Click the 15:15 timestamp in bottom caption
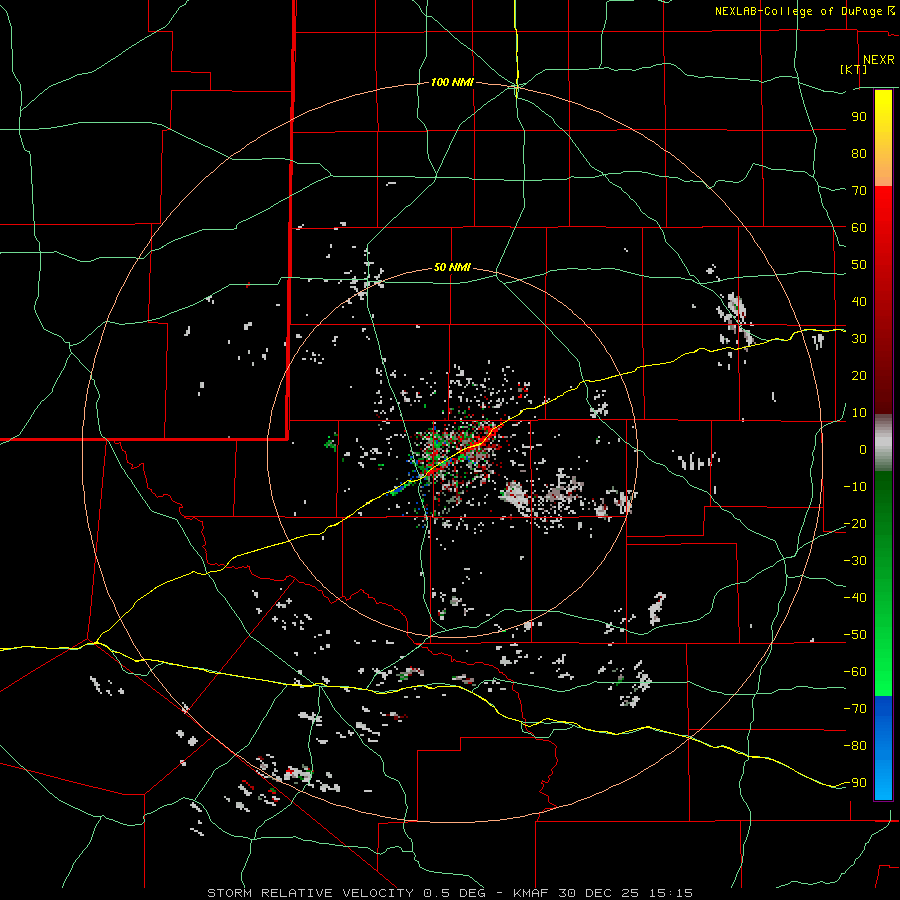 click(x=671, y=893)
